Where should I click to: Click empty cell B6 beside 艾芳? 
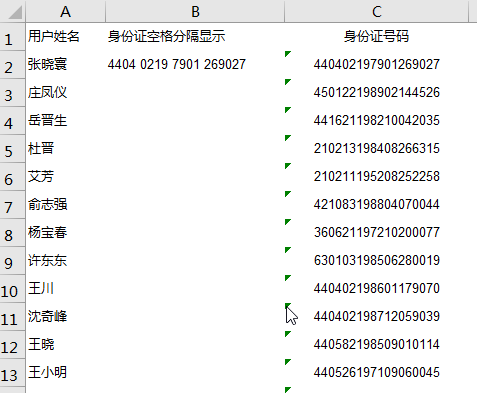195,177
